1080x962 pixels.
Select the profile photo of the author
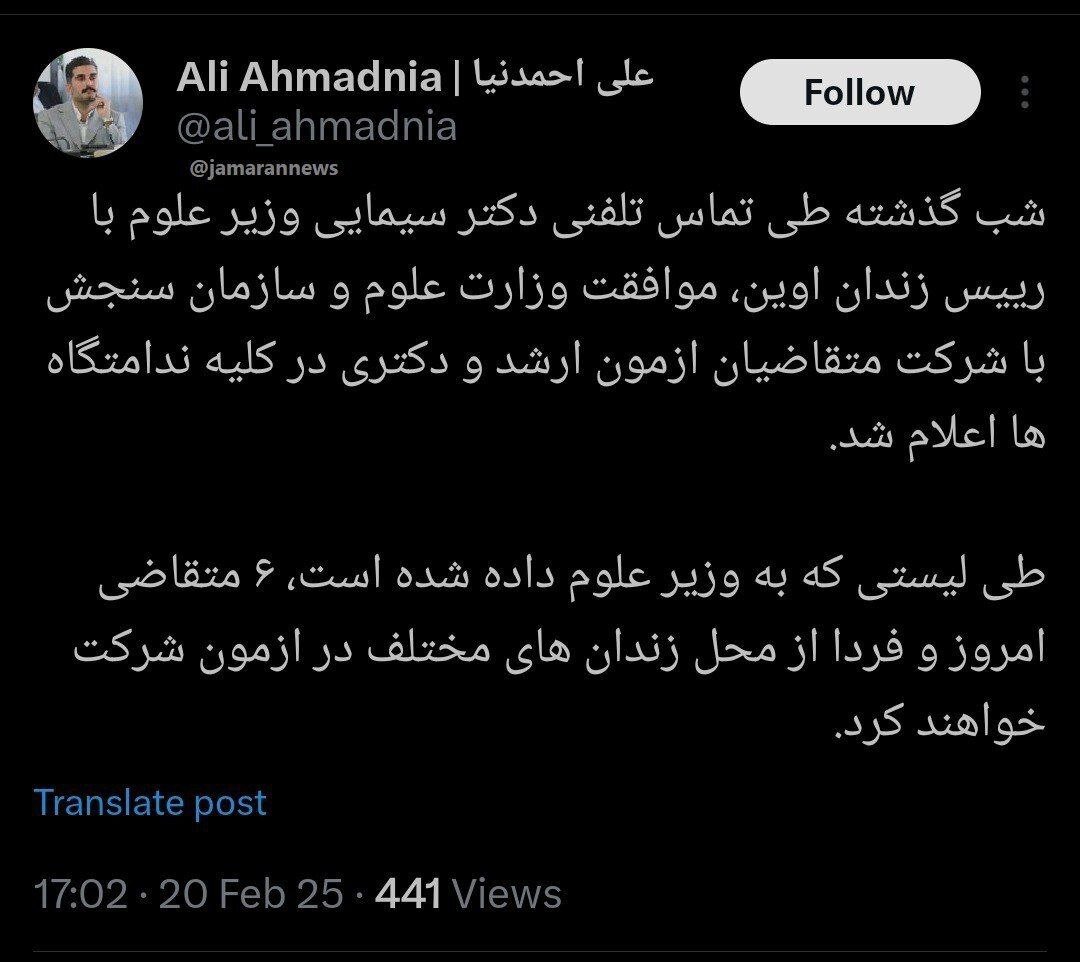tap(90, 100)
